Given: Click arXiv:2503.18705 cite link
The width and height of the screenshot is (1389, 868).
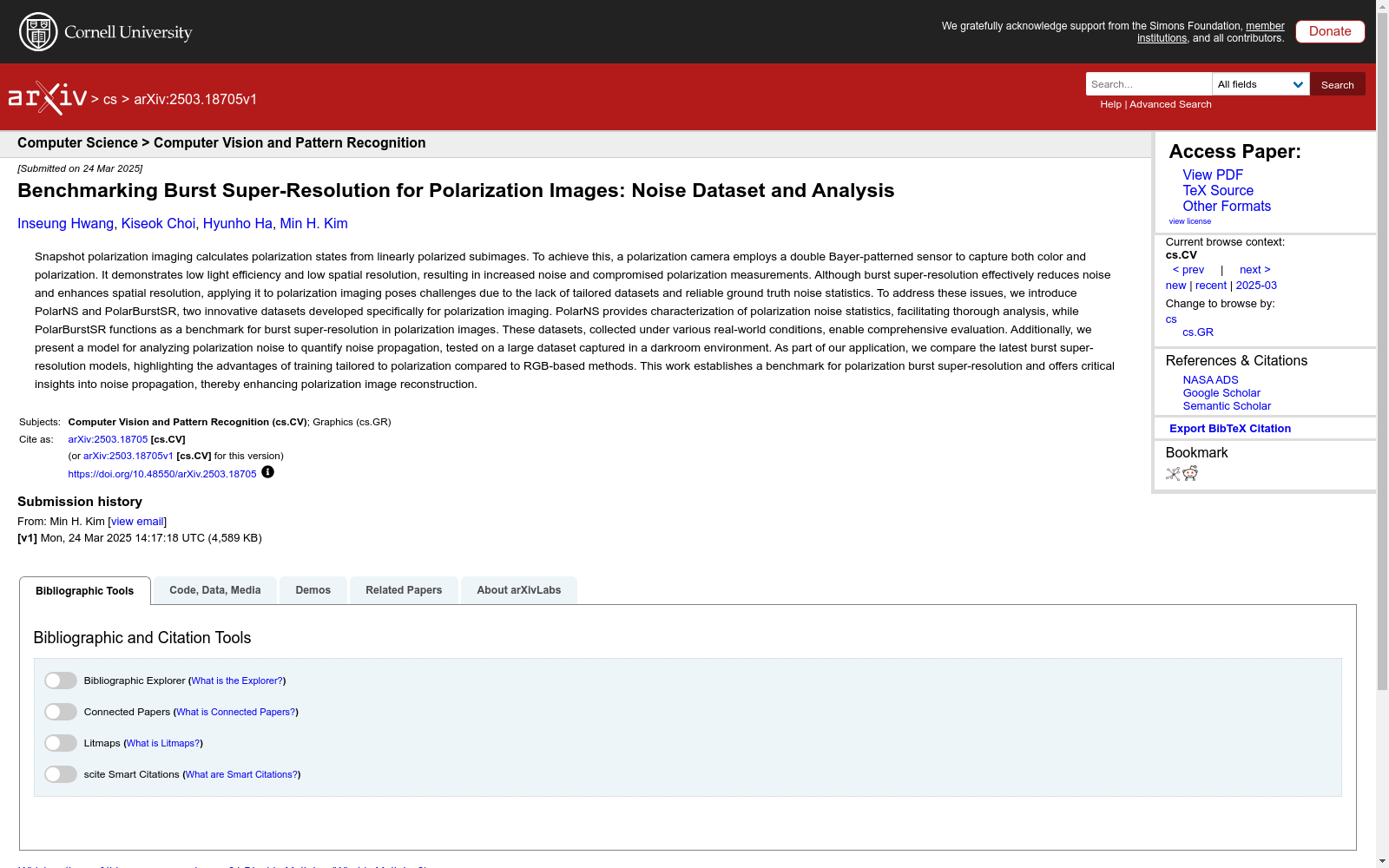Looking at the screenshot, I should pyautogui.click(x=108, y=439).
